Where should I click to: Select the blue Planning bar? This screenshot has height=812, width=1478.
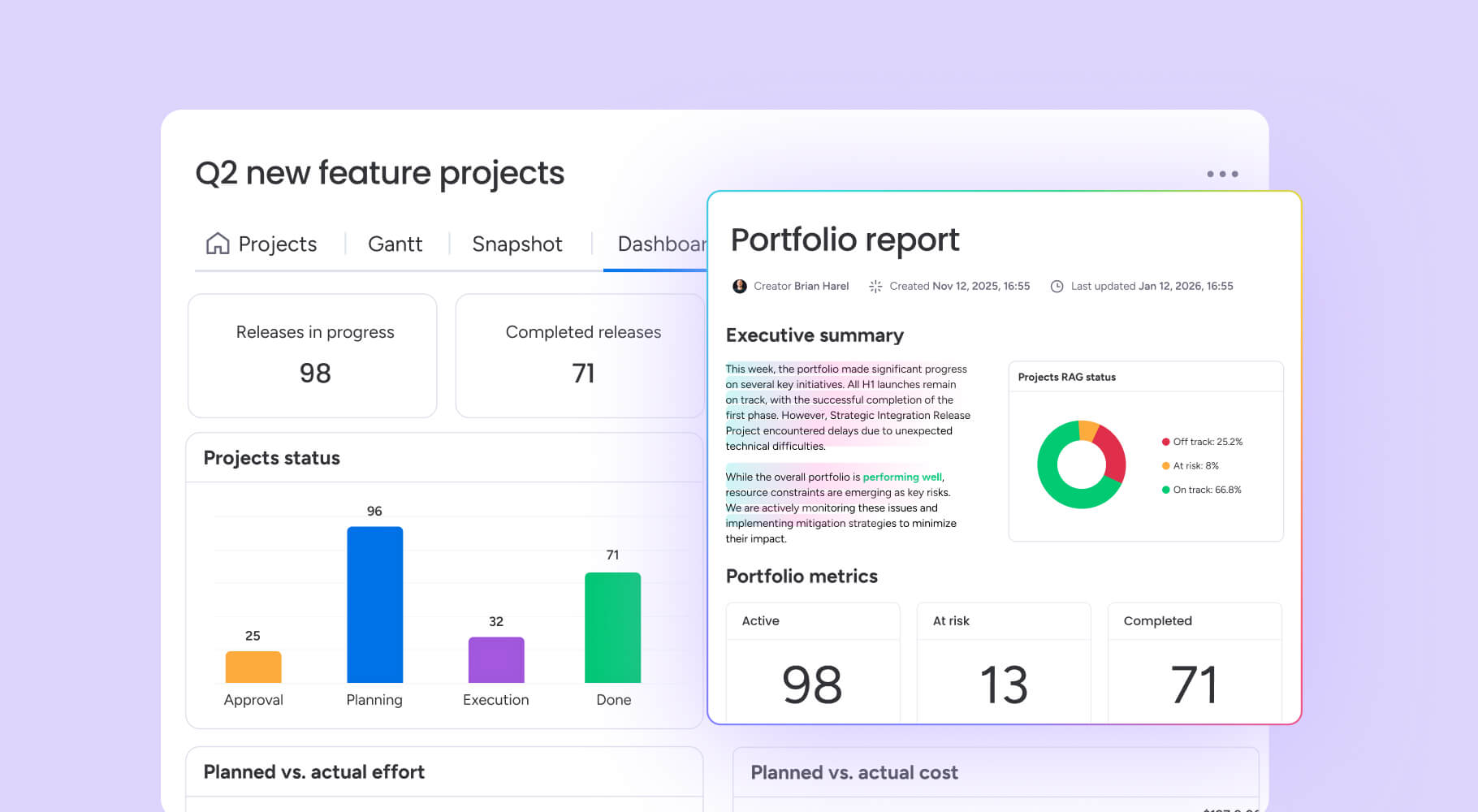click(375, 605)
